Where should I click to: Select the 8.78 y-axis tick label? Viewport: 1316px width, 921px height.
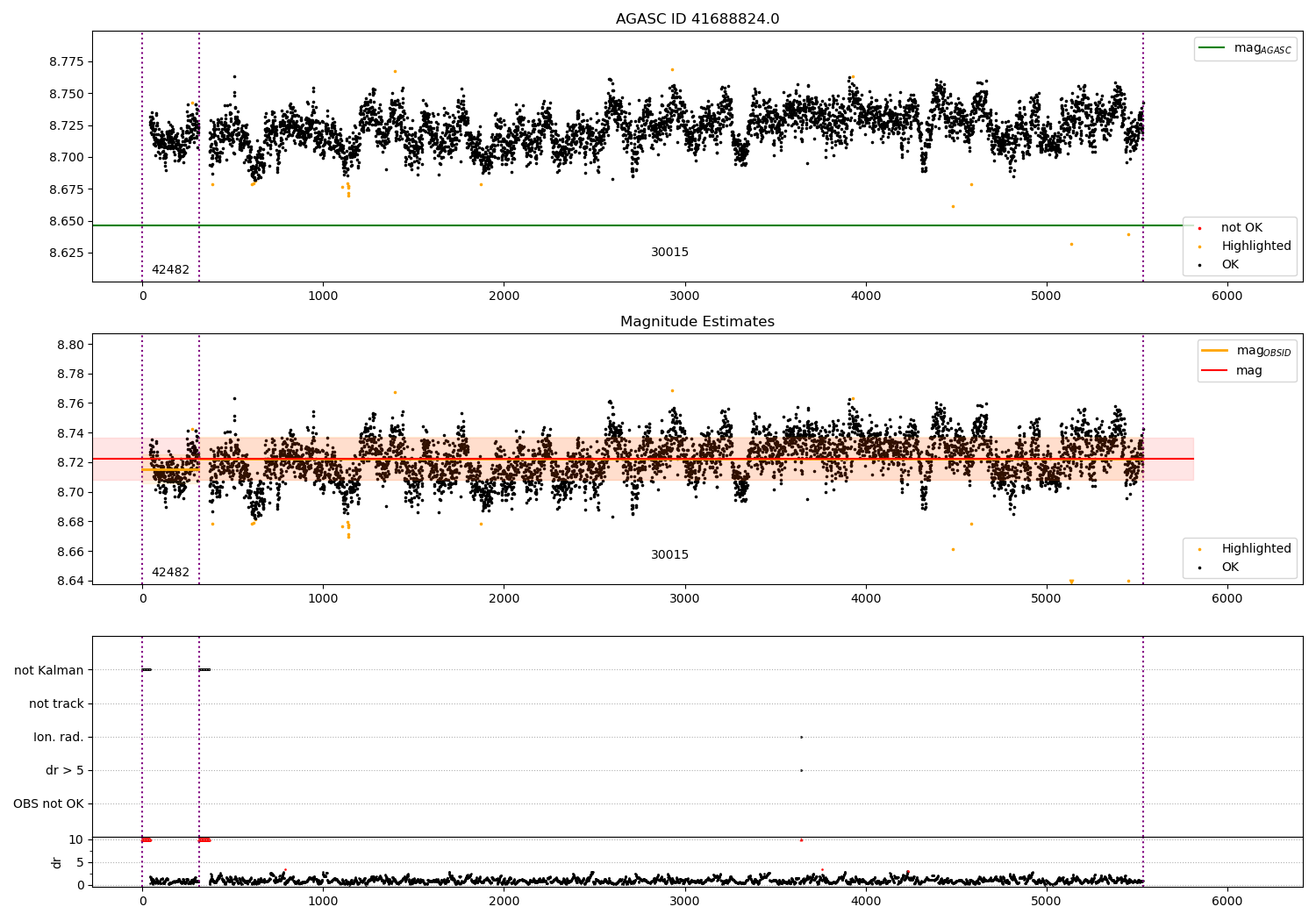[70, 375]
